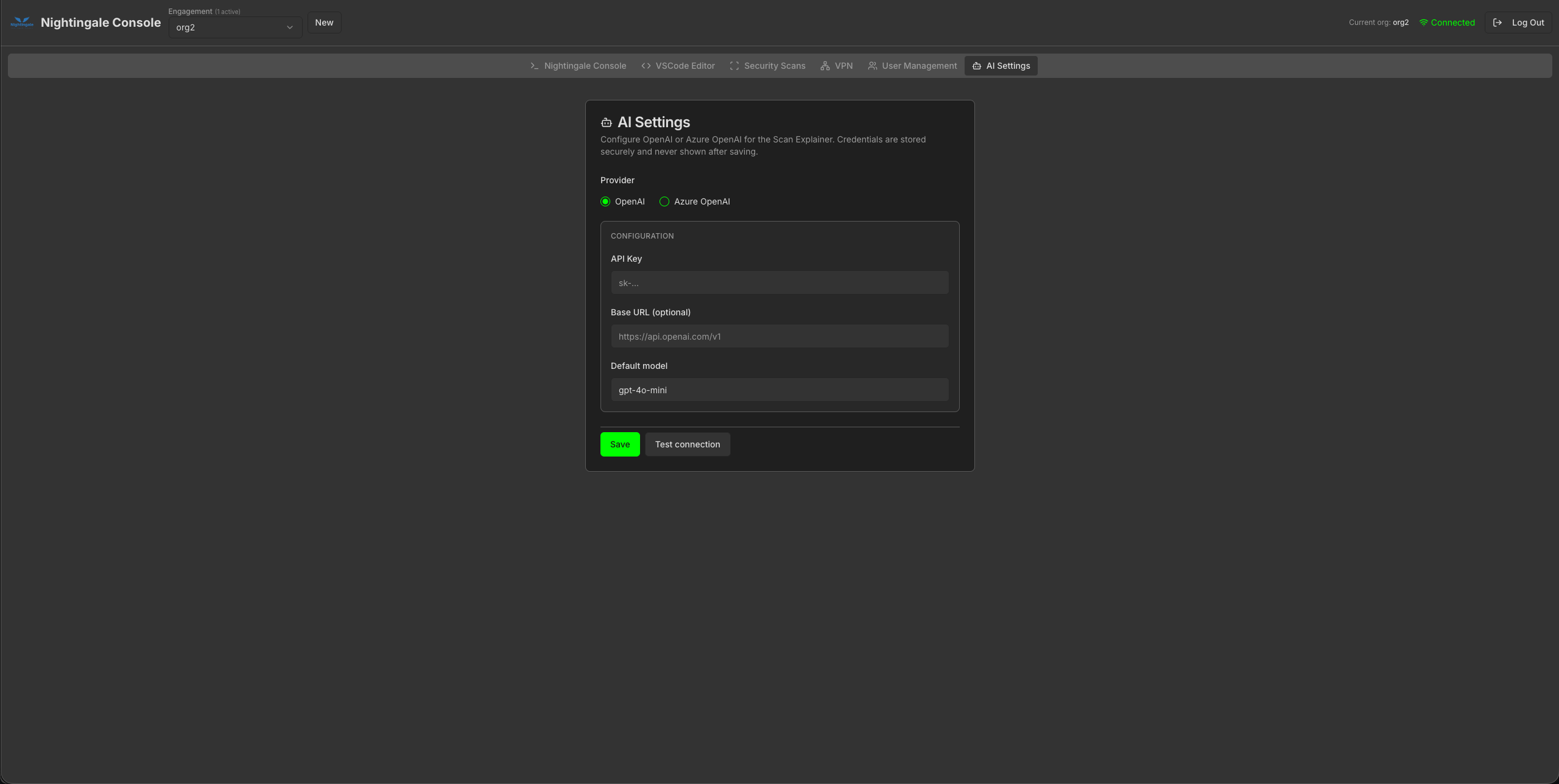Viewport: 1559px width, 784px height.
Task: Click the Log Out button
Action: point(1518,23)
